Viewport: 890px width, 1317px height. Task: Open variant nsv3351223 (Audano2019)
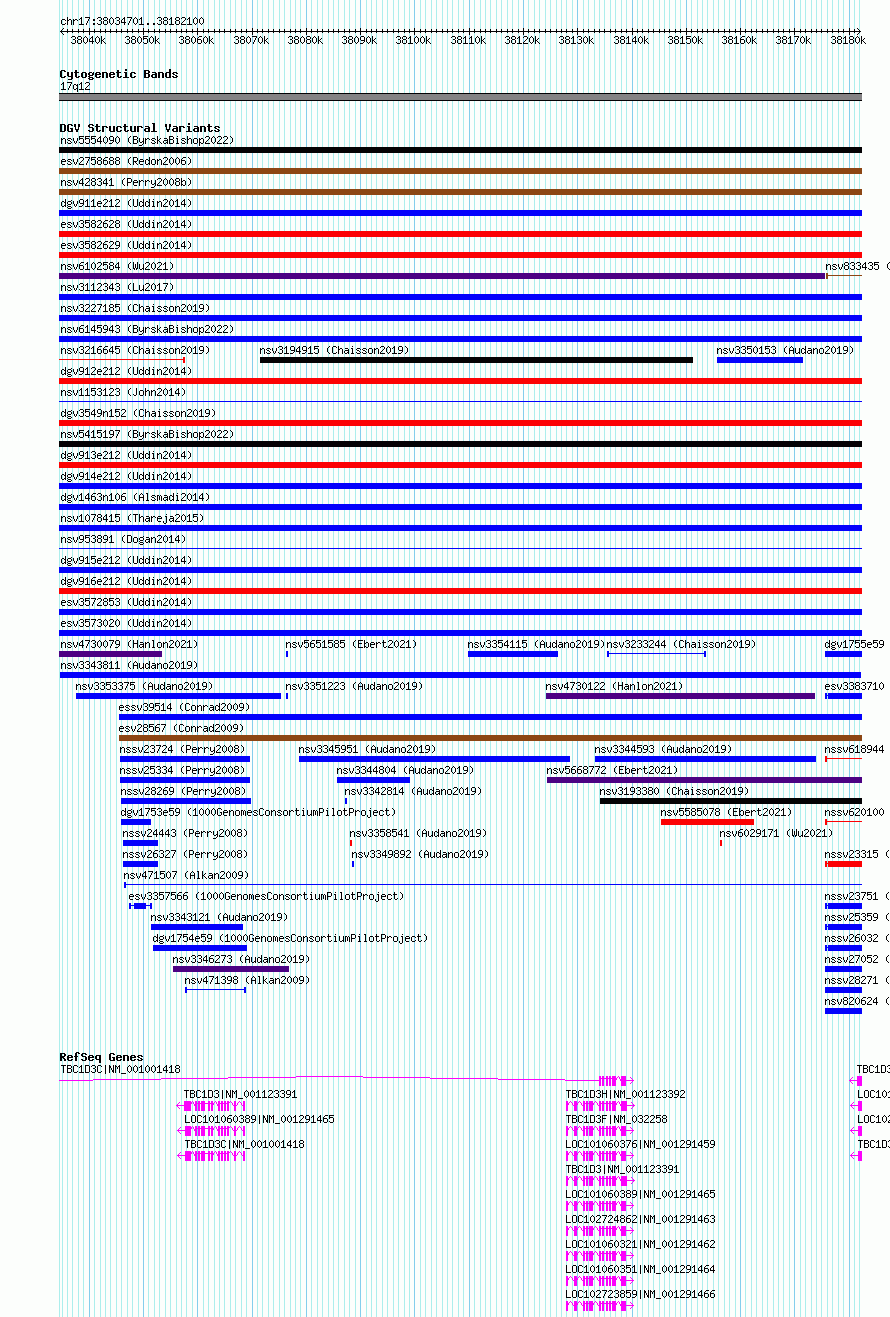354,687
